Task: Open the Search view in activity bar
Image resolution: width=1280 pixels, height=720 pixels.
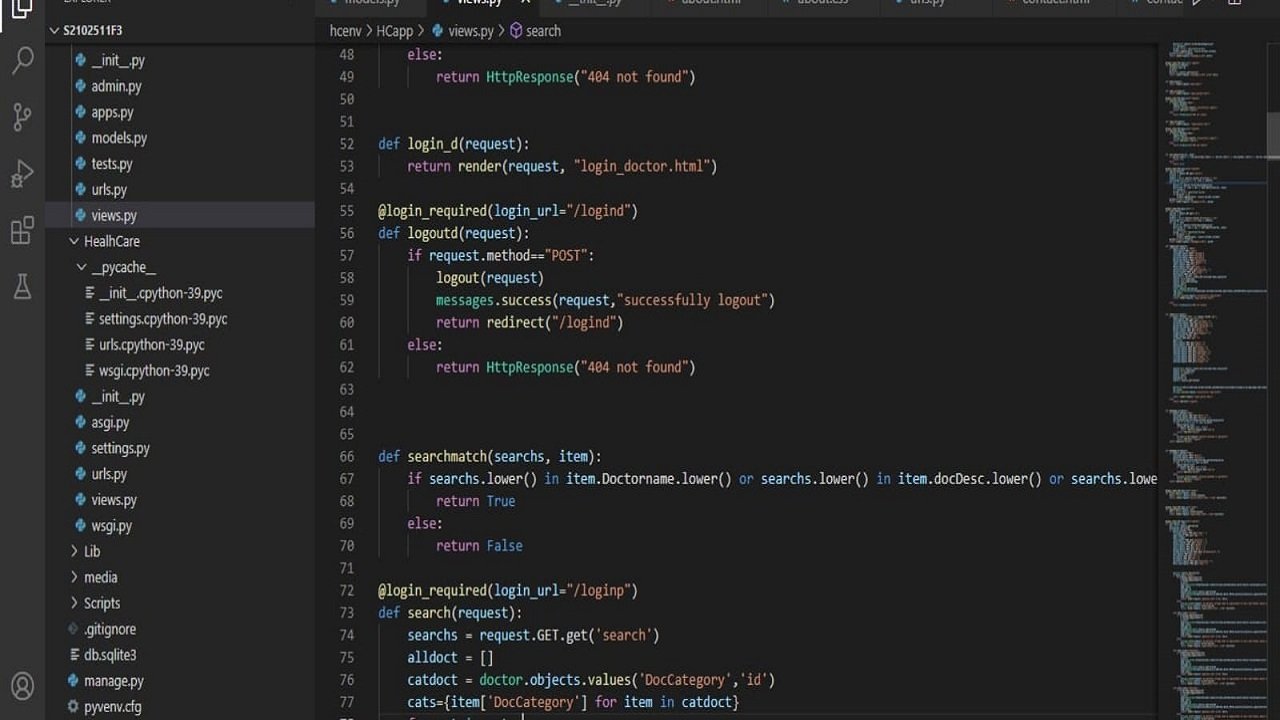Action: [x=22, y=62]
